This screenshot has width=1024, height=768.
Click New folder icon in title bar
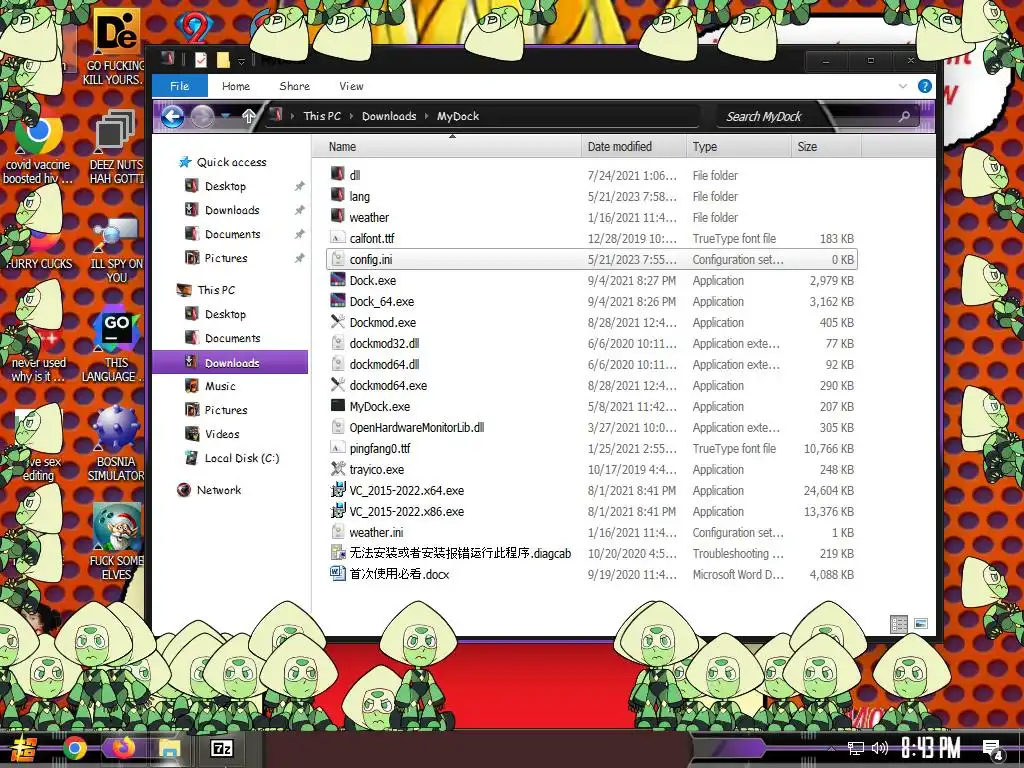point(223,61)
